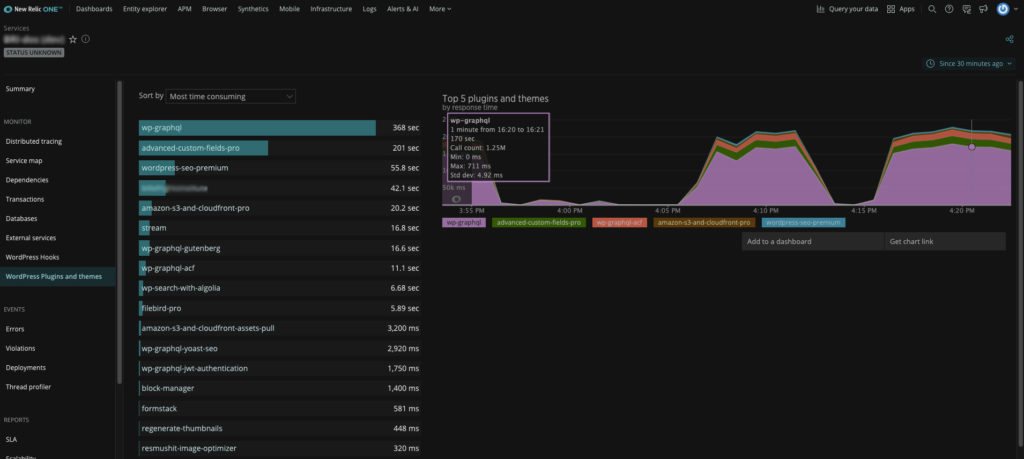
Task: Select wp-graphql-acf plugin row in list
Action: click(280, 268)
